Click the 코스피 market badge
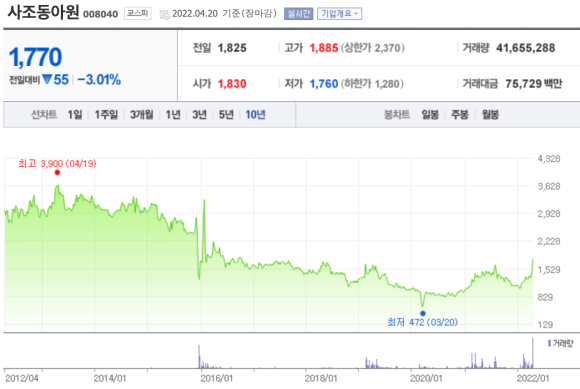The image size is (580, 389). point(138,13)
